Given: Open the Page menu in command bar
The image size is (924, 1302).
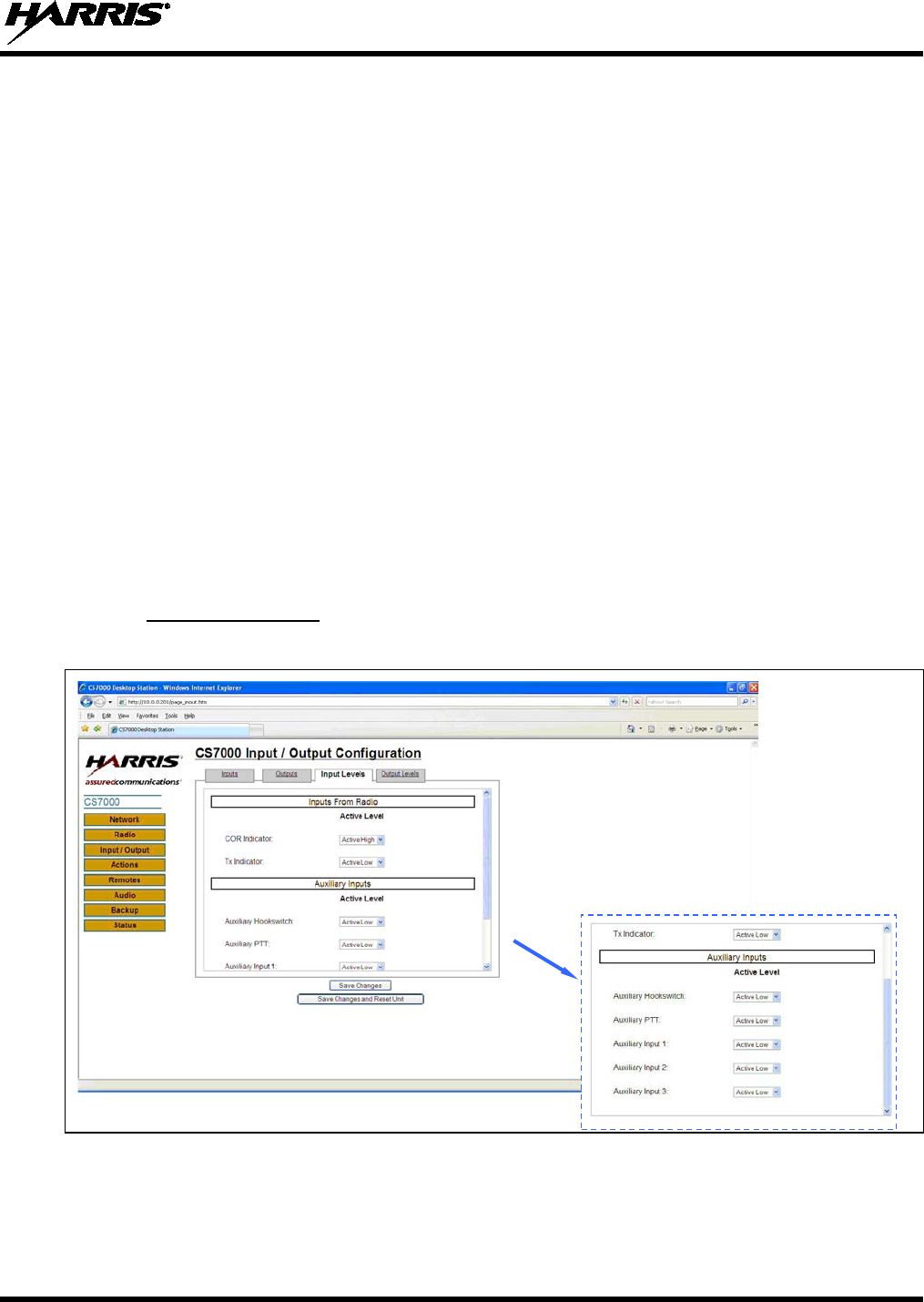Looking at the screenshot, I should pos(699,728).
